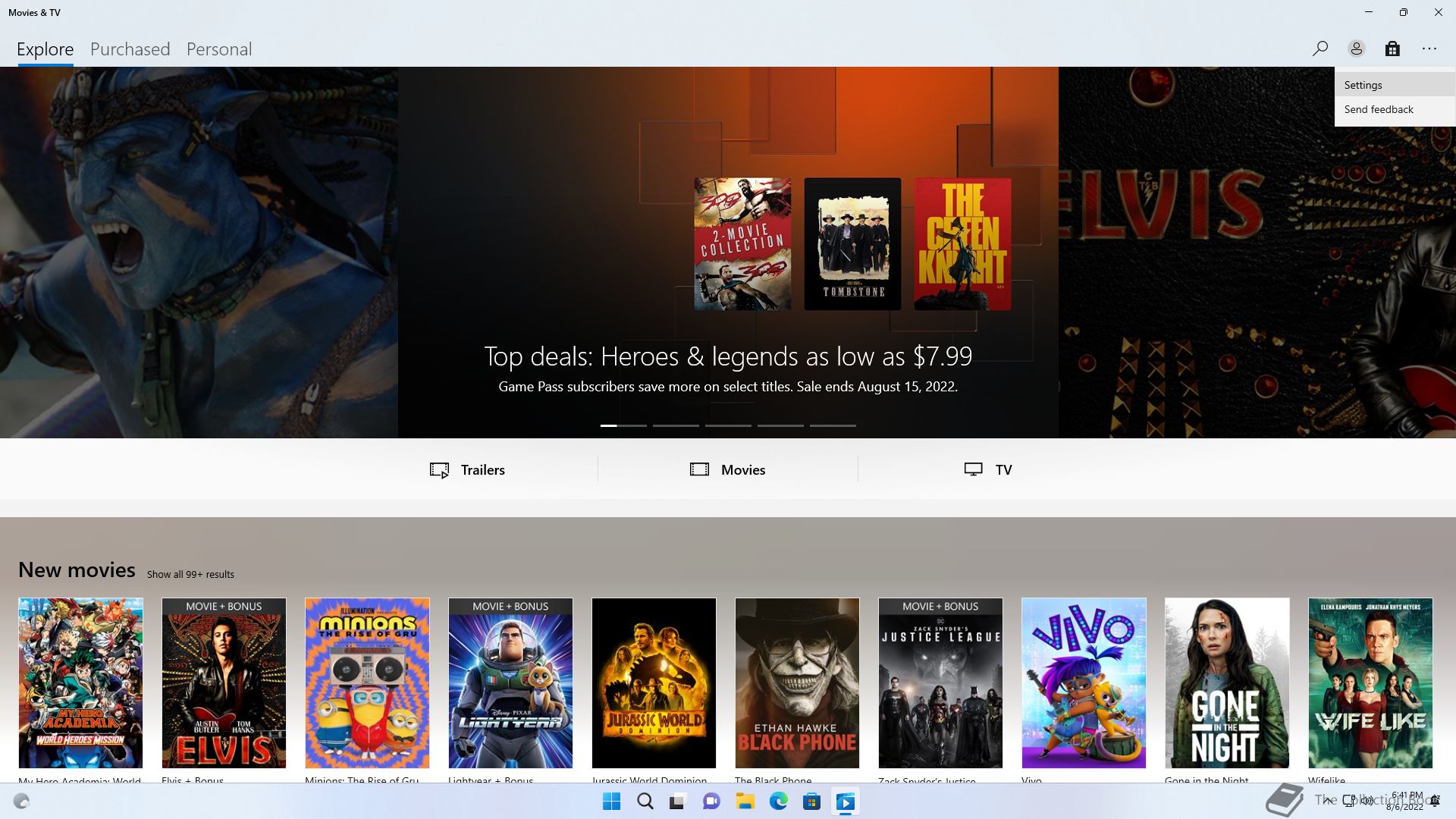Show the Avatar banner slide on left
1456x819 pixels.
tap(199, 253)
